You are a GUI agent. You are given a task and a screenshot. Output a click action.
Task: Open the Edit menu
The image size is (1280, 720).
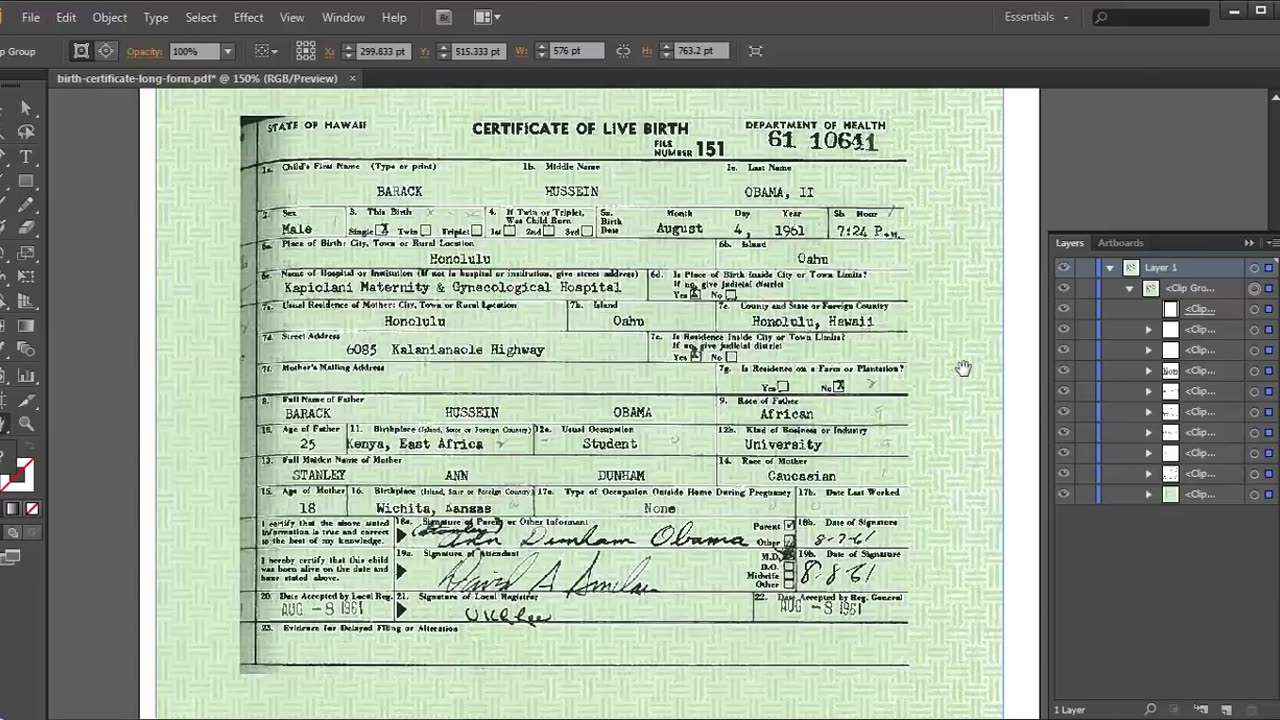point(66,17)
